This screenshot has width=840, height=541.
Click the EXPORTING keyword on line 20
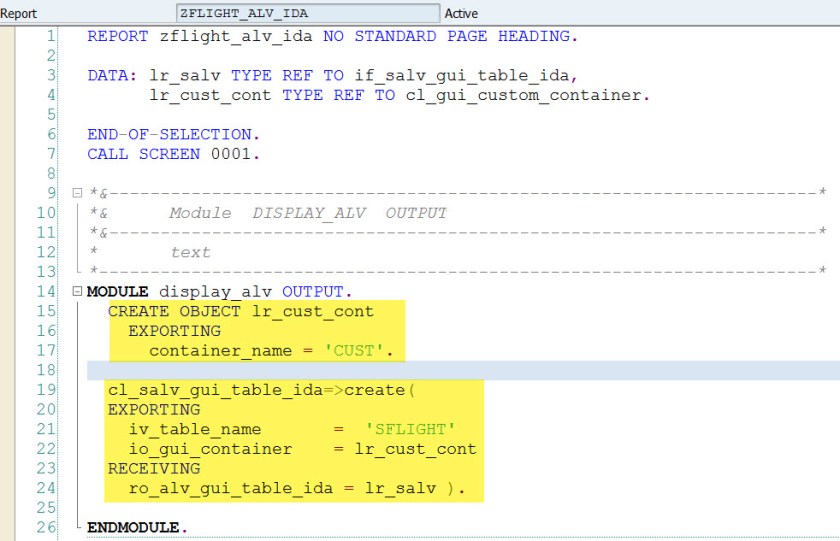154,410
